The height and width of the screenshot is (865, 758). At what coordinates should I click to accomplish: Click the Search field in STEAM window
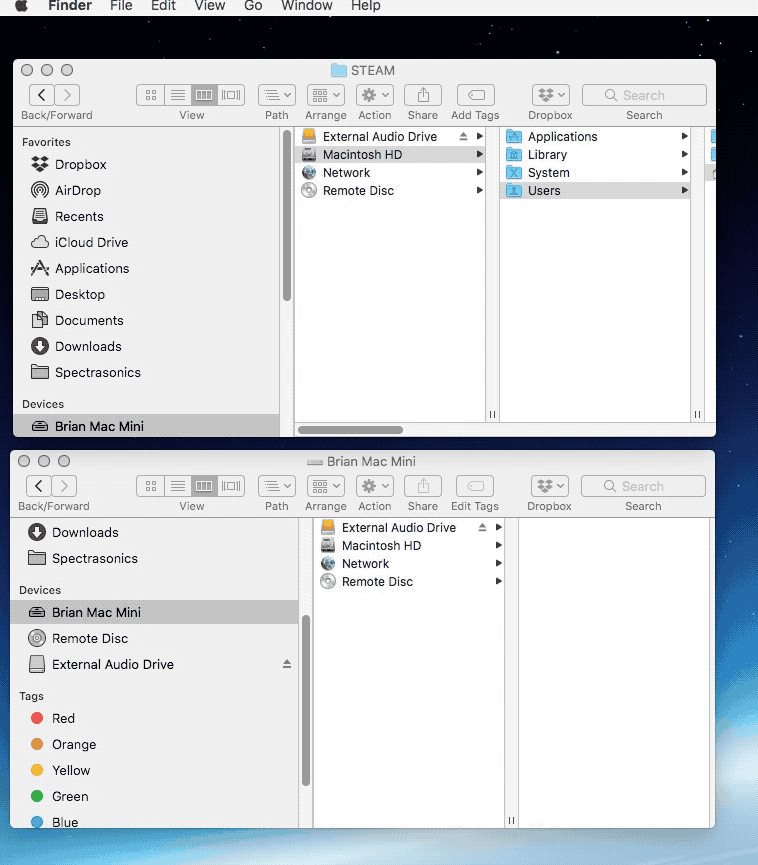pos(644,95)
